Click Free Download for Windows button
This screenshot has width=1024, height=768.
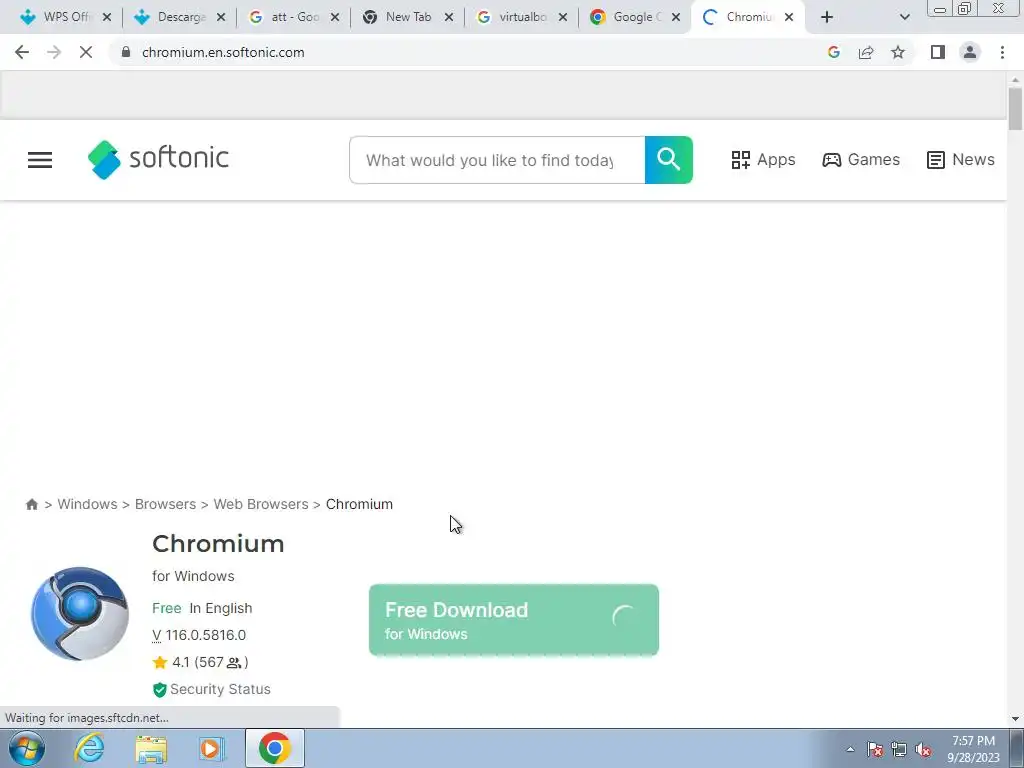click(514, 620)
